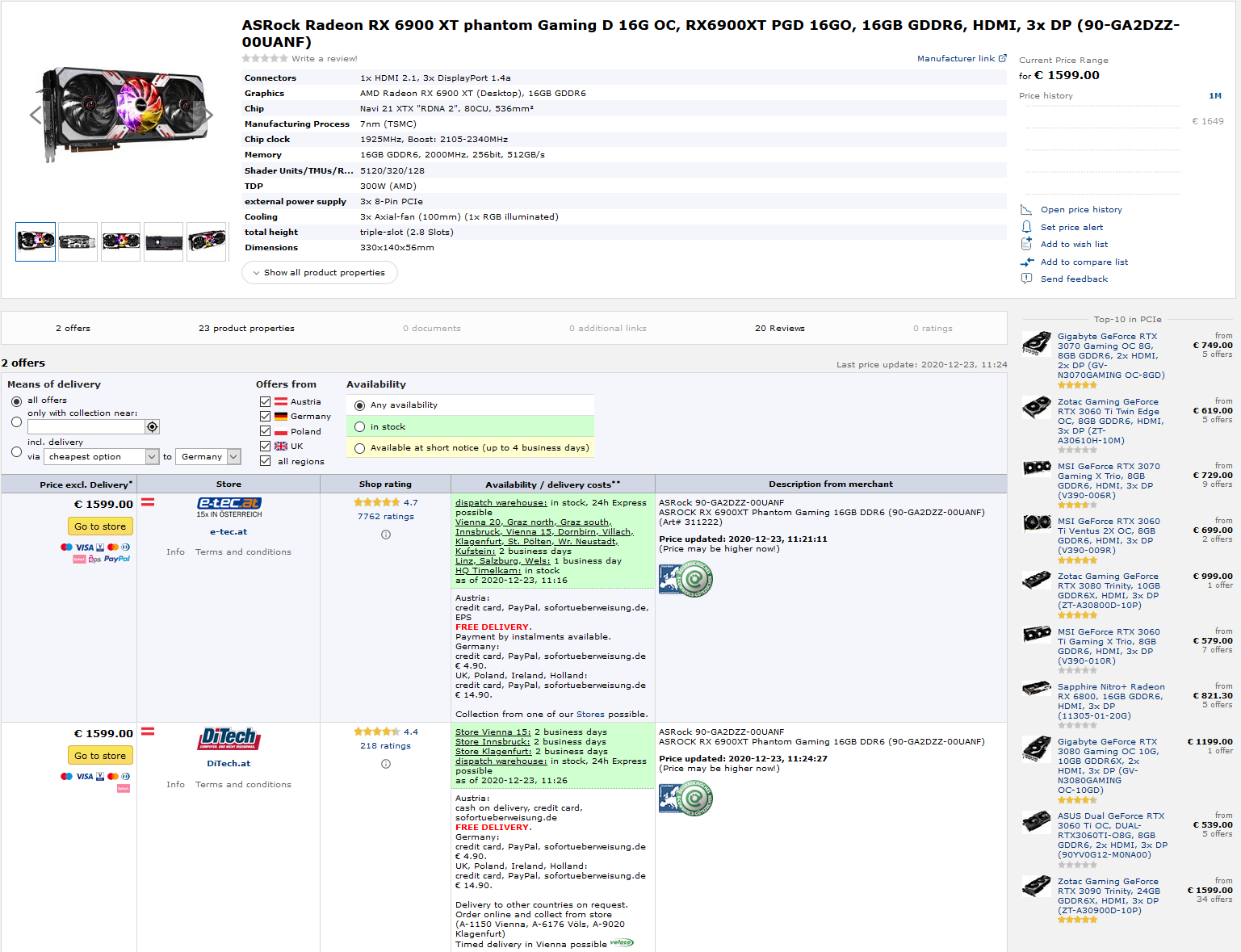Toggle Germany offers checkbox
Viewport: 1241px width, 952px height.
265,416
